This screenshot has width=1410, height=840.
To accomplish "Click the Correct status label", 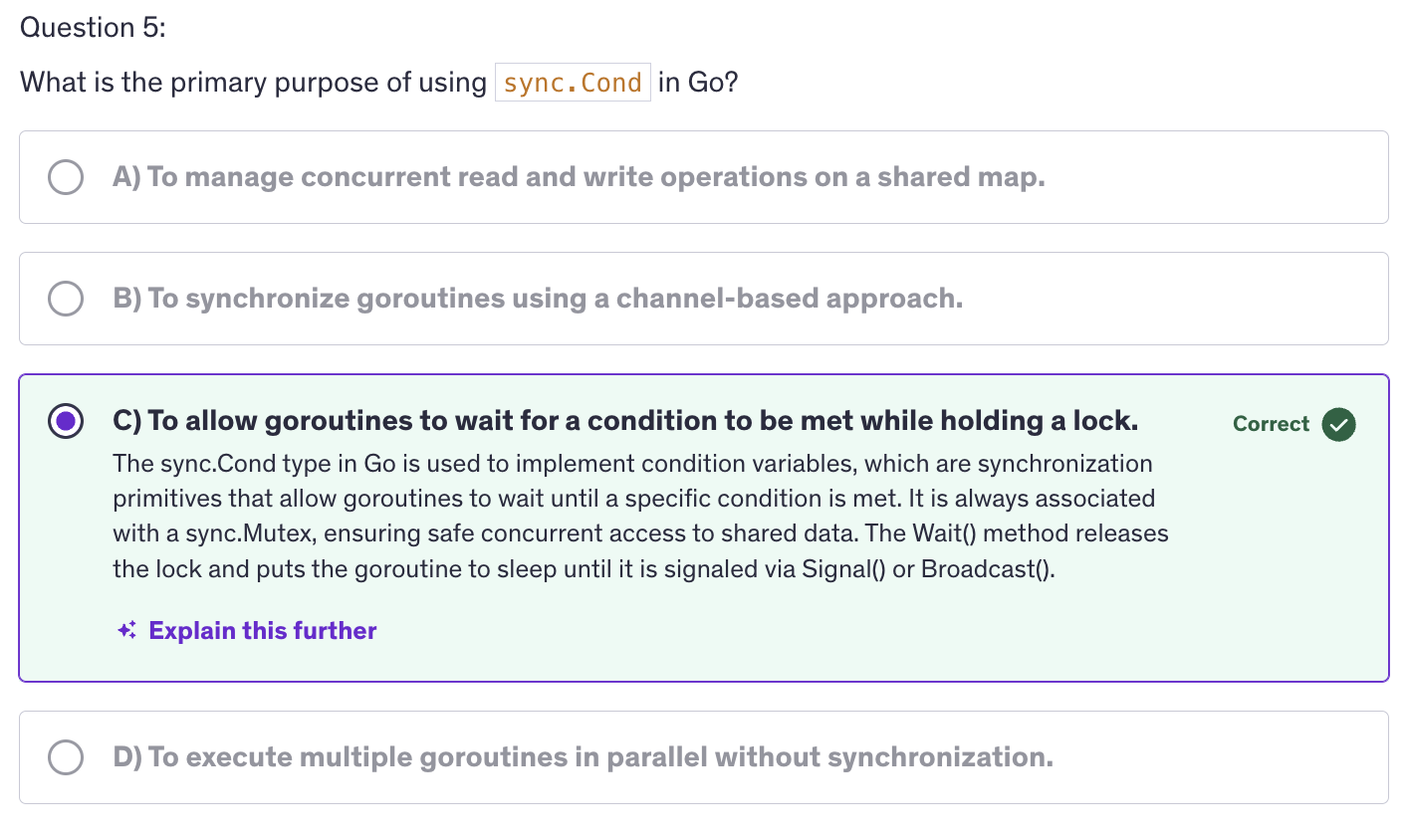I will (1271, 424).
